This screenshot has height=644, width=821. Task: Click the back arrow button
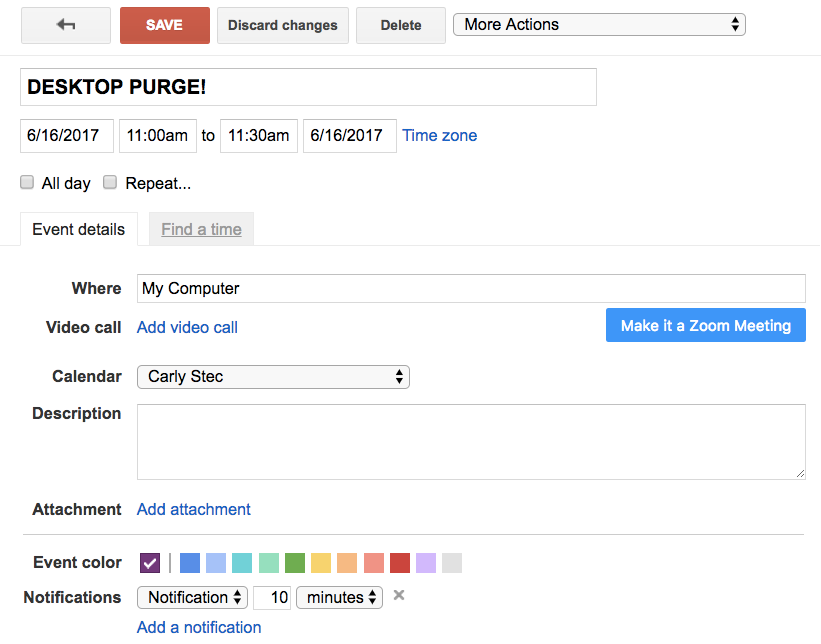(x=66, y=25)
